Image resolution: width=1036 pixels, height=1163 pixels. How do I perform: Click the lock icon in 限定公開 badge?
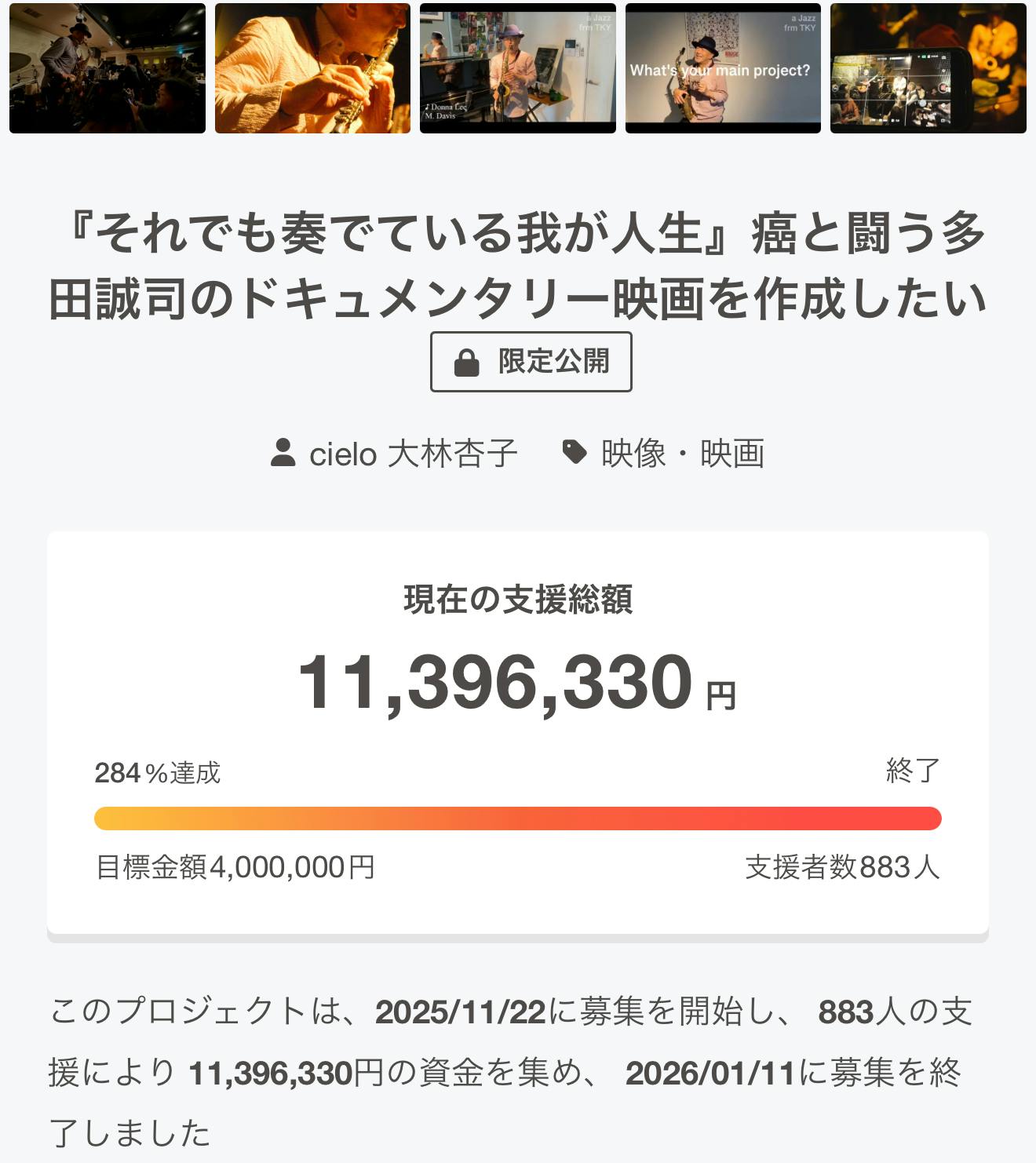click(466, 363)
